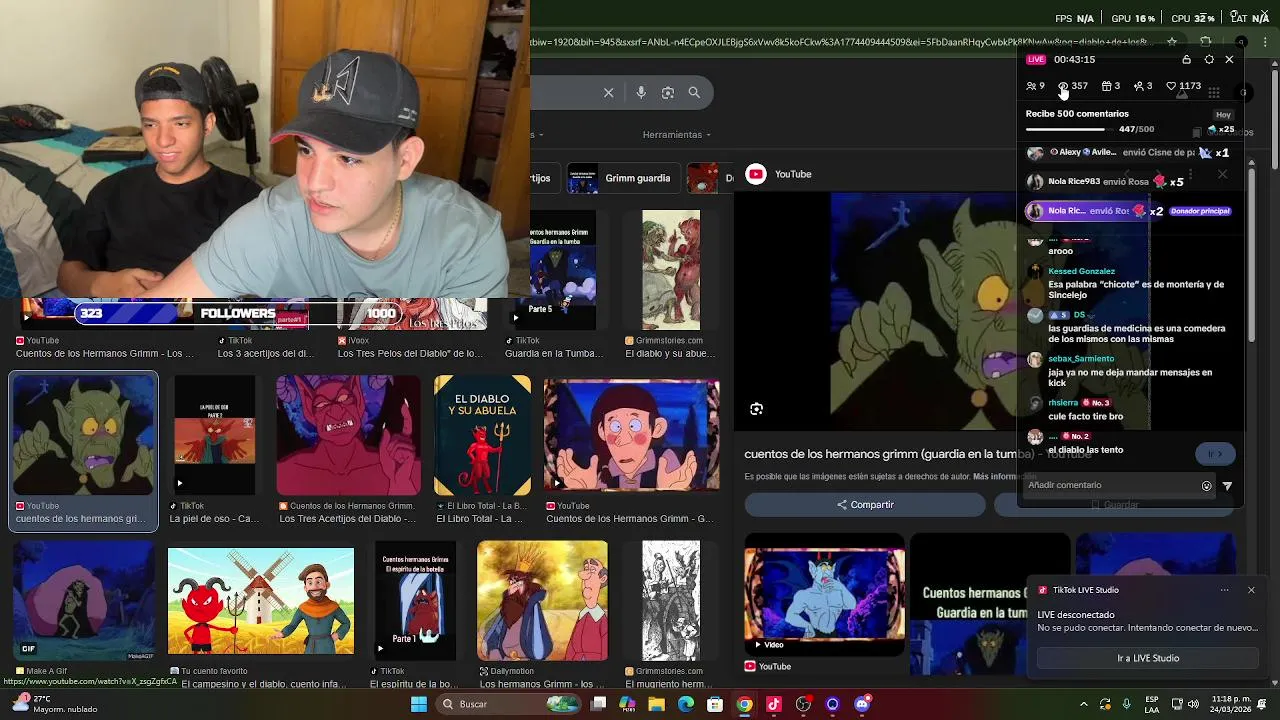
Task: Open settings gear in TikTok LIVE overlay
Action: [x=1209, y=59]
